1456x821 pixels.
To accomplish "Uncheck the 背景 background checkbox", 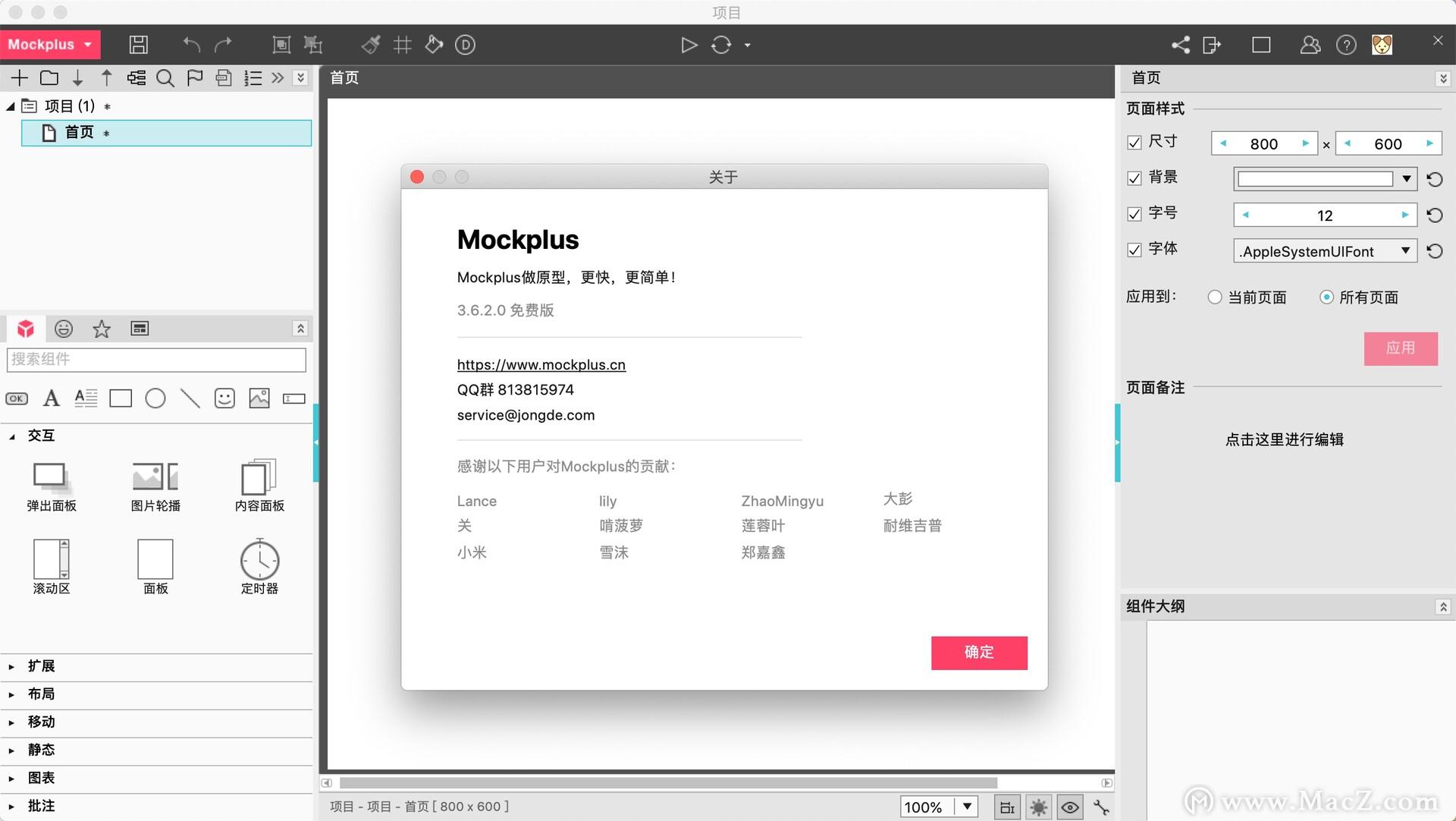I will 1134,178.
